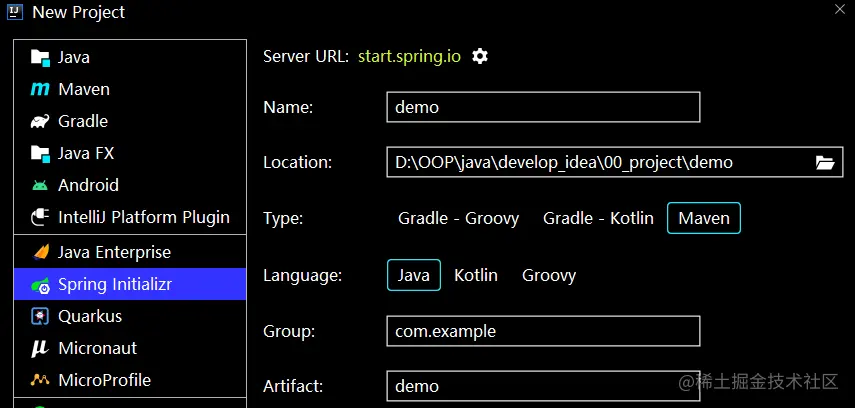Click the Location path field
Screen dimensions: 855x408
[x=615, y=162]
